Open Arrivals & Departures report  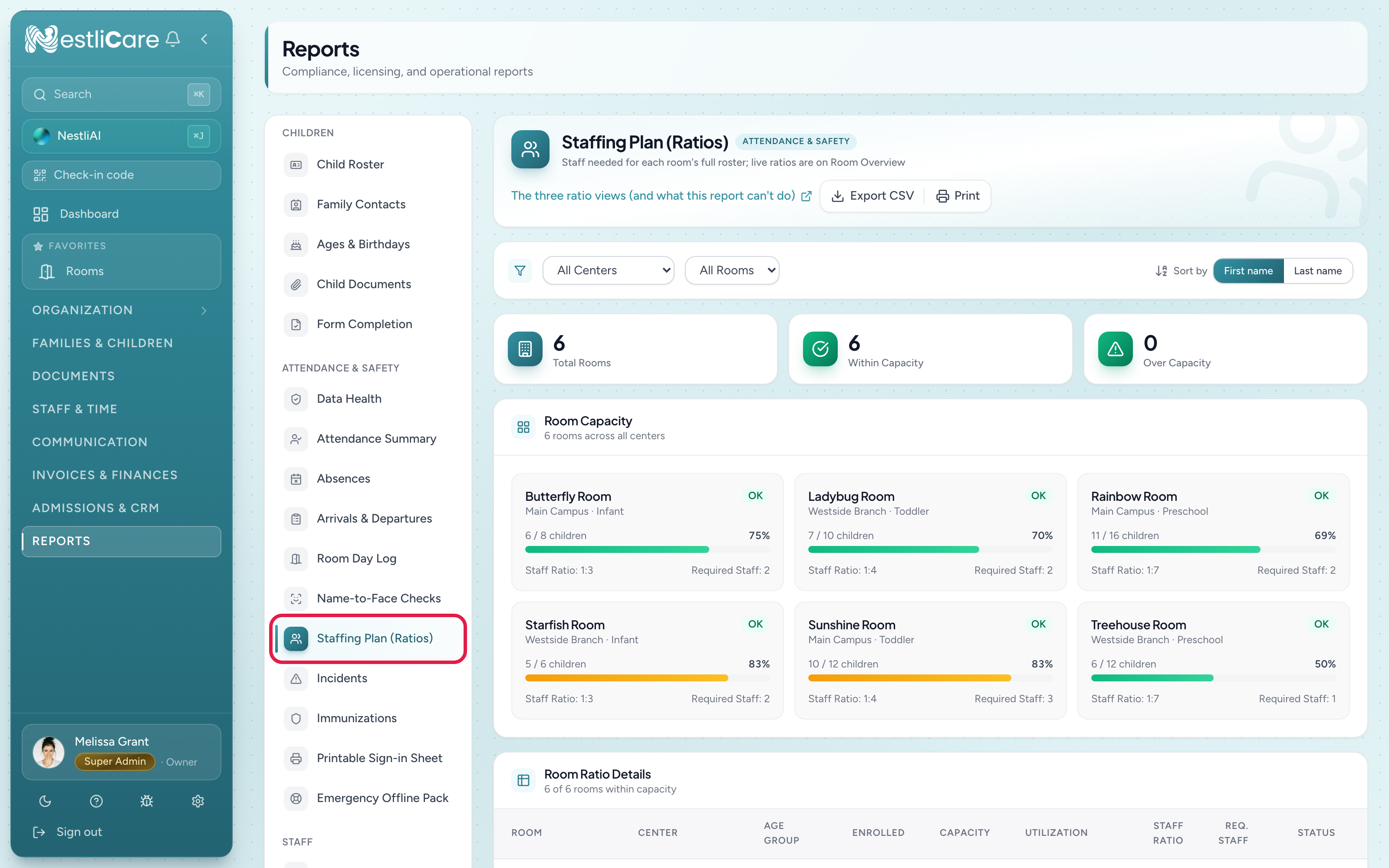coord(368,519)
